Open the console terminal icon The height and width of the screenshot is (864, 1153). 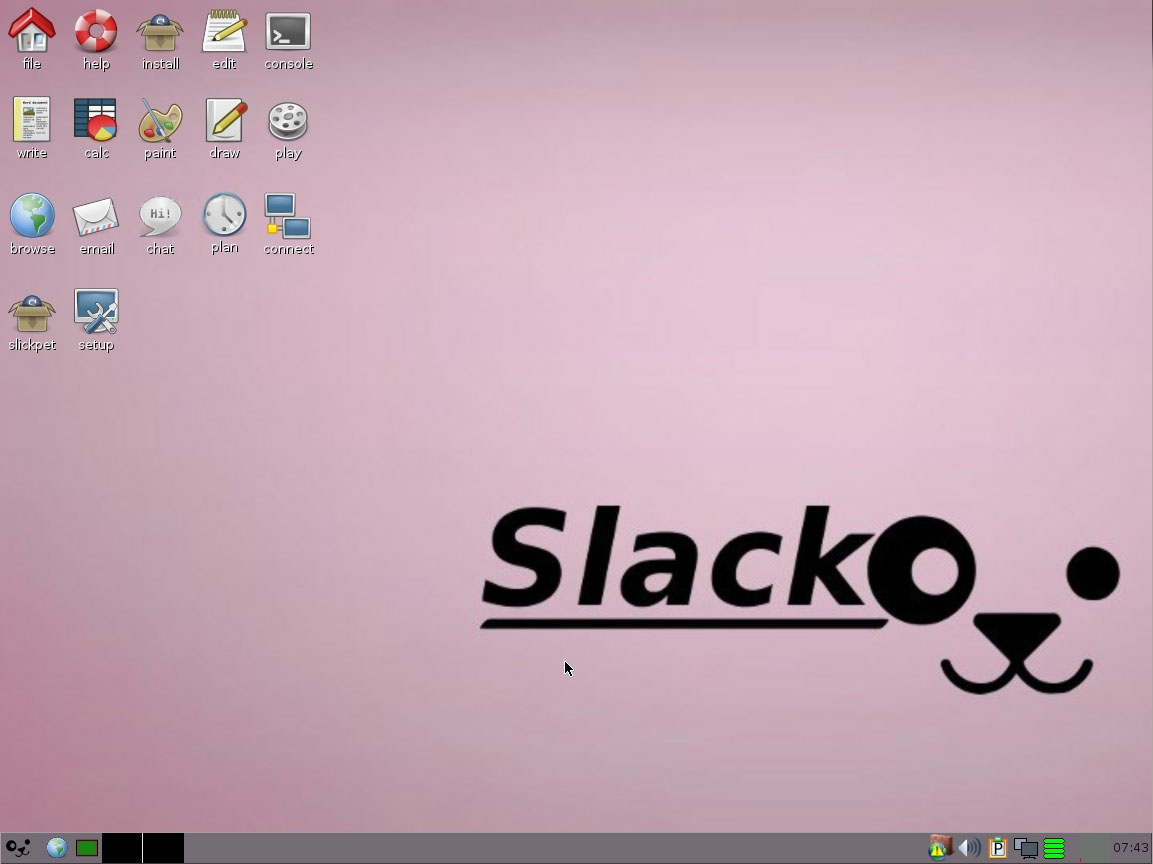coord(288,31)
